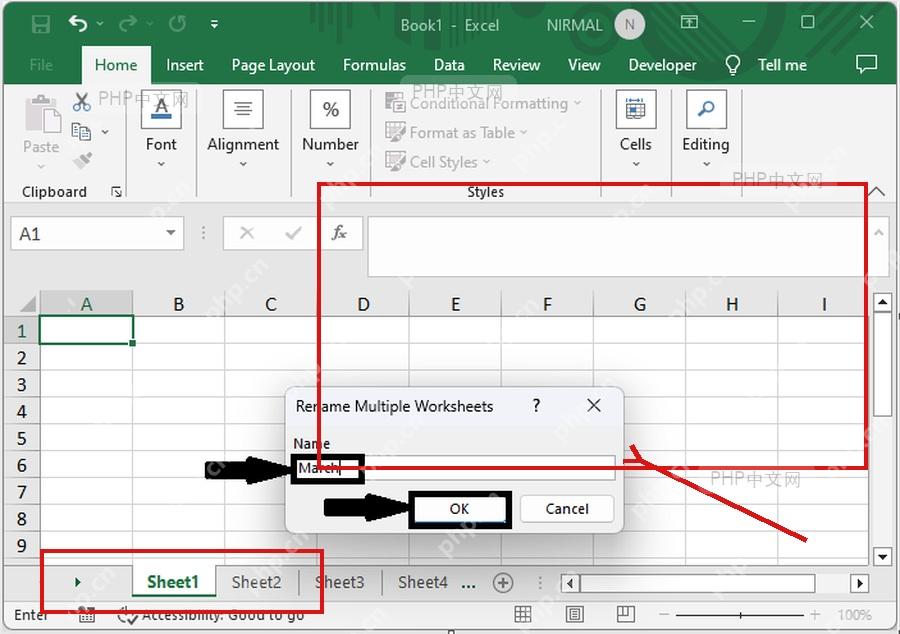Viewport: 900px width, 634px height.
Task: Expand the Copy dropdown arrow
Action: pyautogui.click(x=105, y=132)
